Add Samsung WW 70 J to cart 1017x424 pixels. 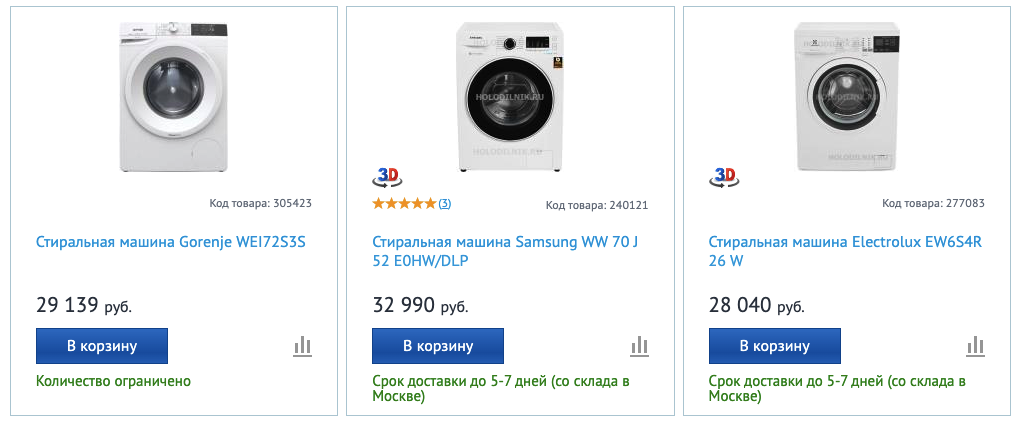(438, 346)
